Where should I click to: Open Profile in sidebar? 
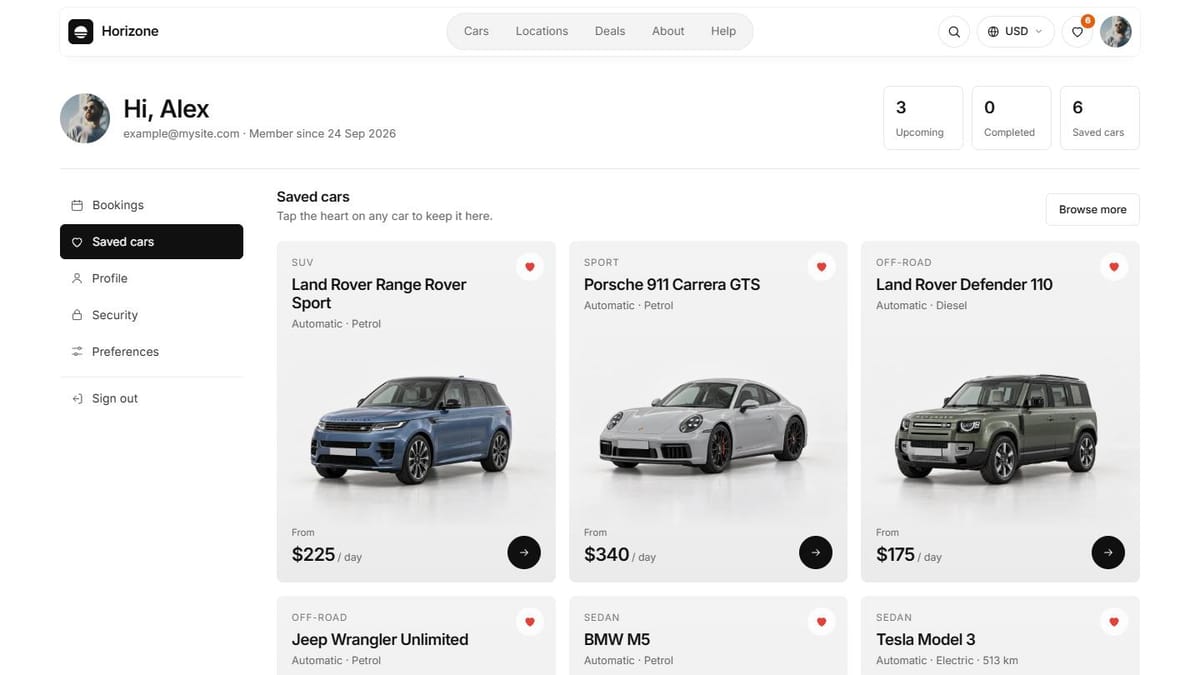point(151,278)
